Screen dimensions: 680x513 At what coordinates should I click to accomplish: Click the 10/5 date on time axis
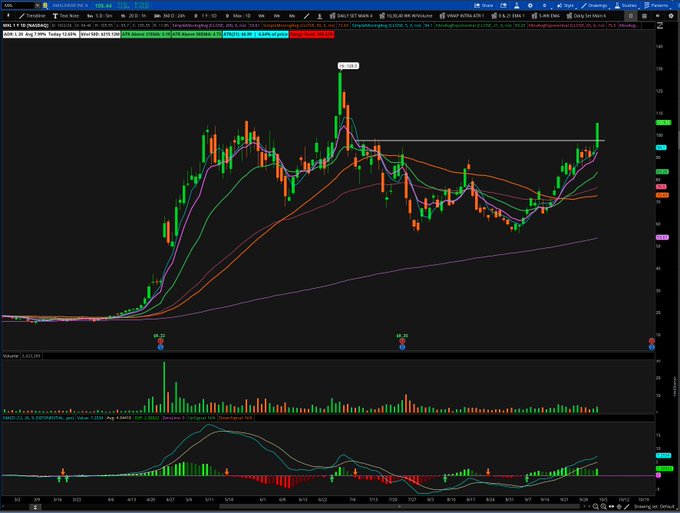pos(603,500)
